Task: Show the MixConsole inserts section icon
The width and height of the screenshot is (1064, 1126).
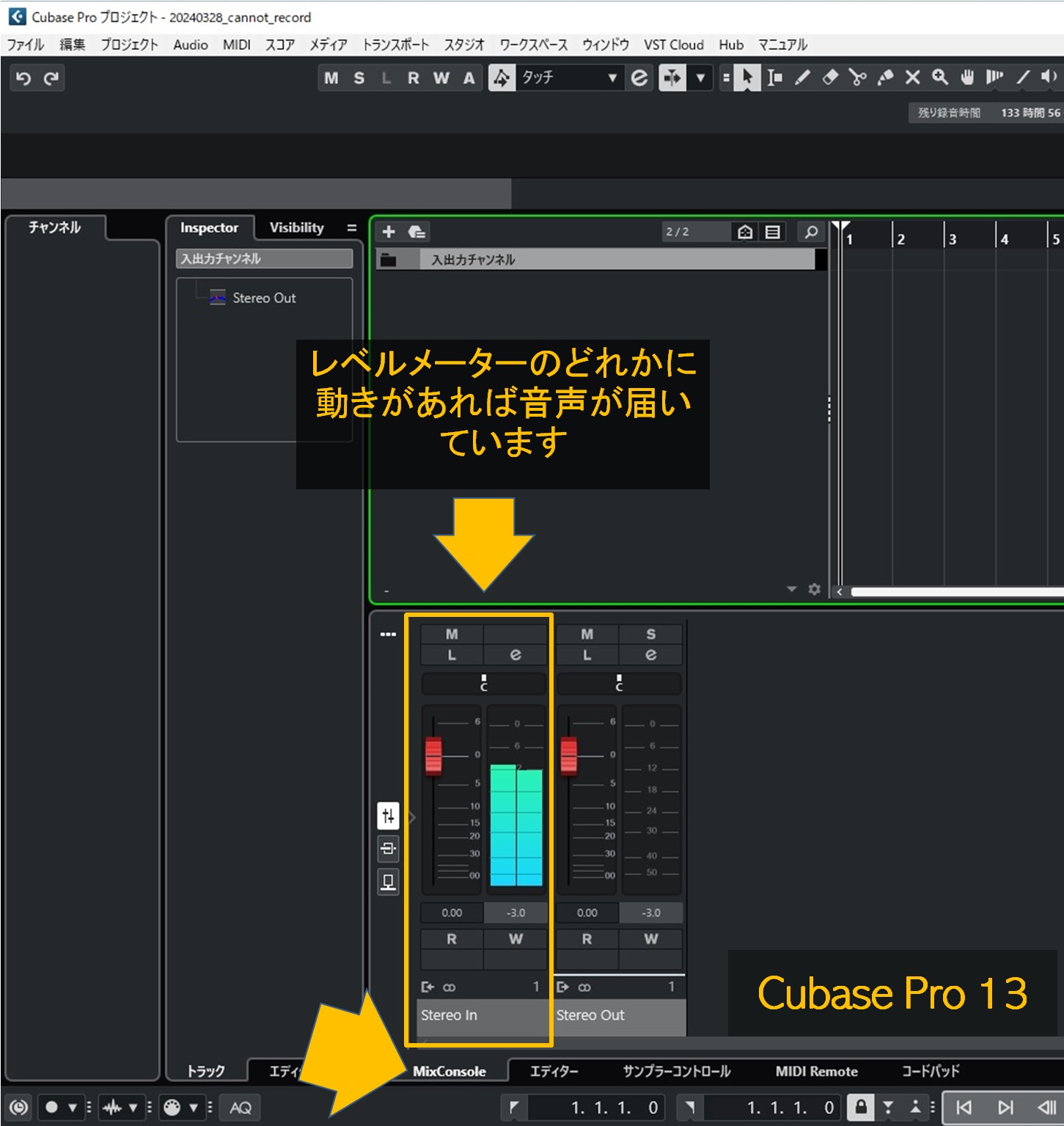Action: tap(389, 849)
